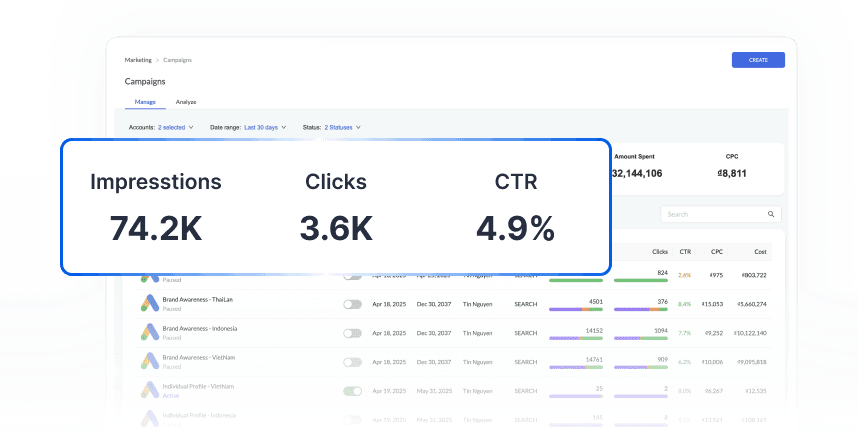This screenshot has width=858, height=432.
Task: Click into the Search input field
Action: click(x=721, y=214)
